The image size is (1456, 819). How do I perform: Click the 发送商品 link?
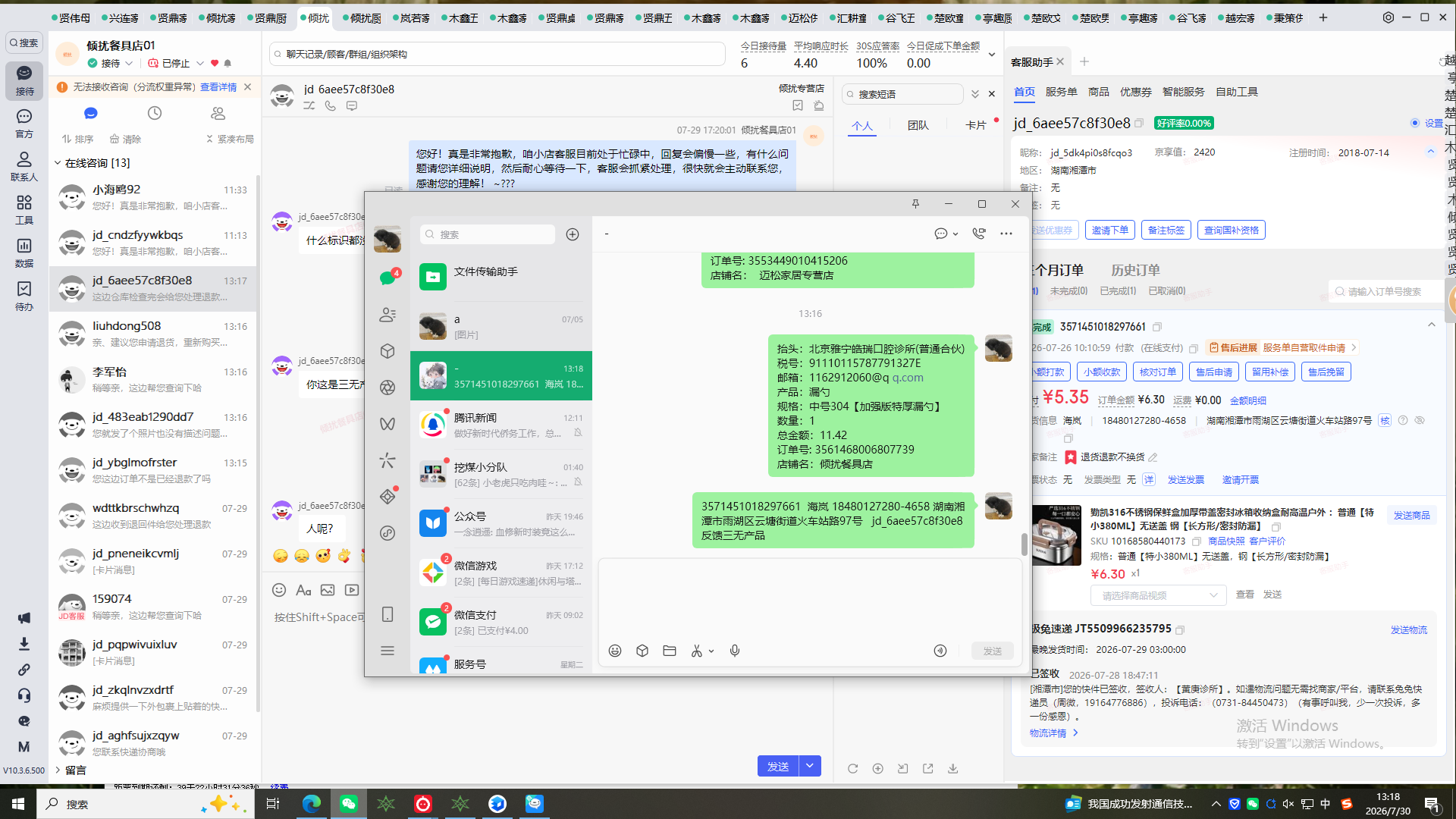click(x=1411, y=516)
